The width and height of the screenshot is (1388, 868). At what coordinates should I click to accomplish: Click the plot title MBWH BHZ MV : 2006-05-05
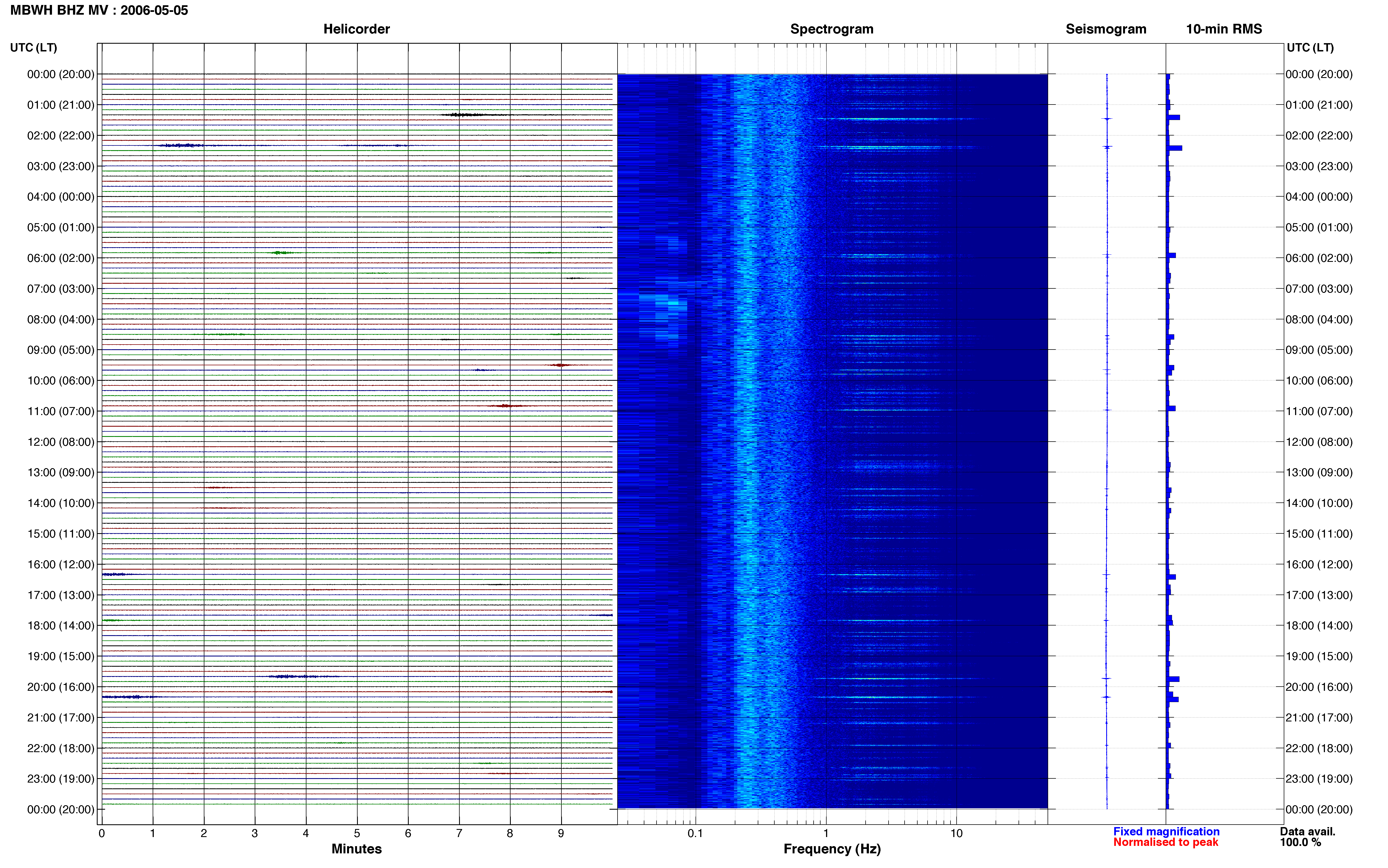click(99, 10)
